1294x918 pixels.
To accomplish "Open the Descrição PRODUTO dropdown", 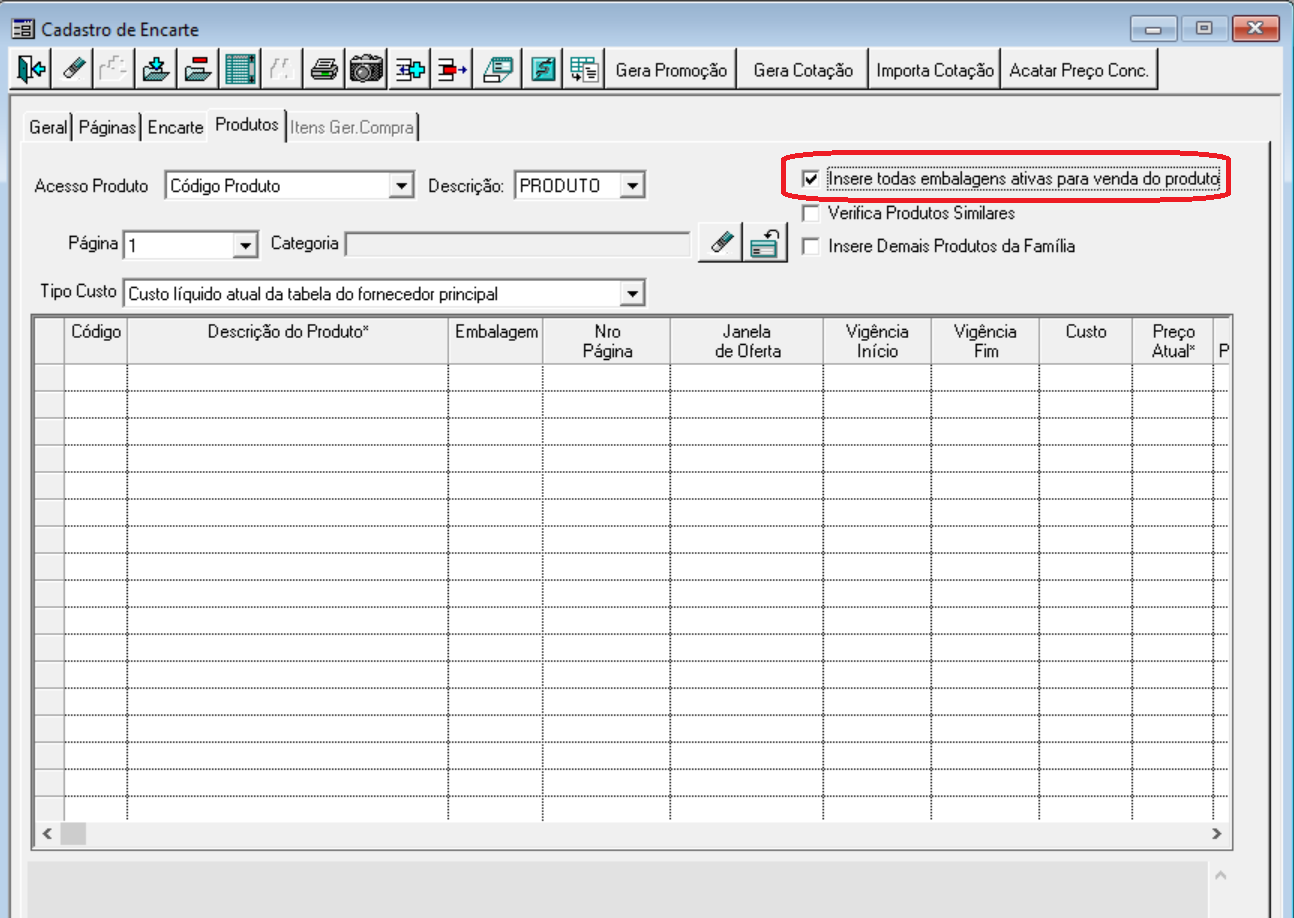I will tap(632, 186).
